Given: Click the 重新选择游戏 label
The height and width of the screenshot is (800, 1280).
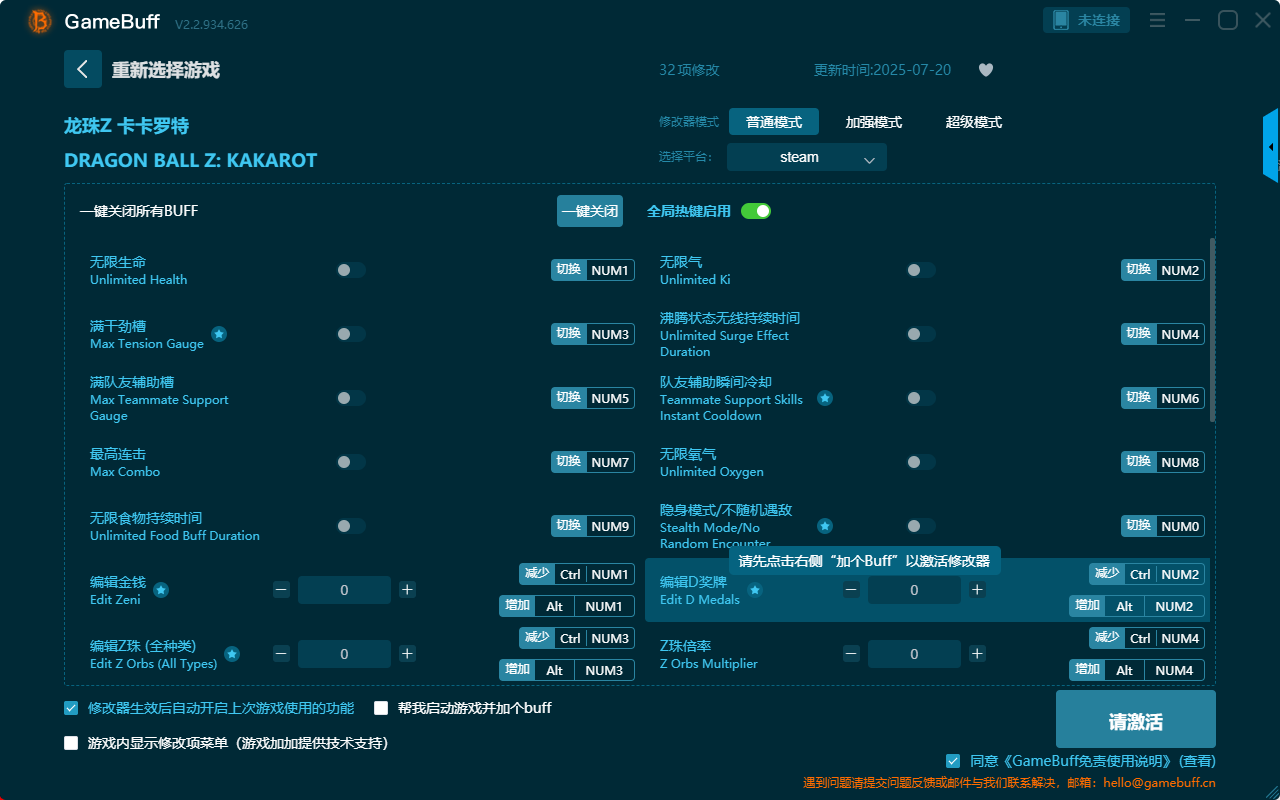Looking at the screenshot, I should tap(166, 70).
